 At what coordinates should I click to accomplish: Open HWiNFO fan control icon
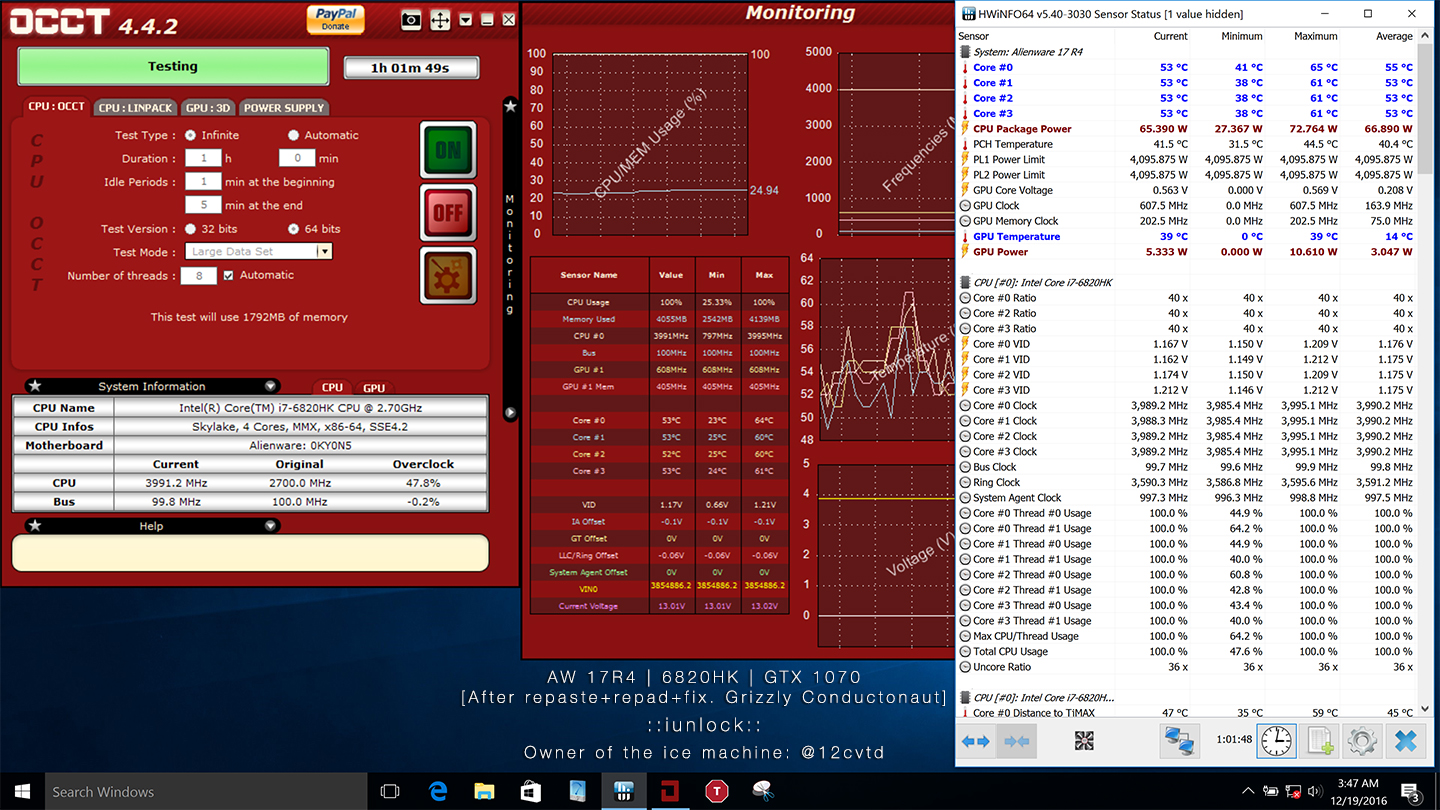(x=1084, y=741)
